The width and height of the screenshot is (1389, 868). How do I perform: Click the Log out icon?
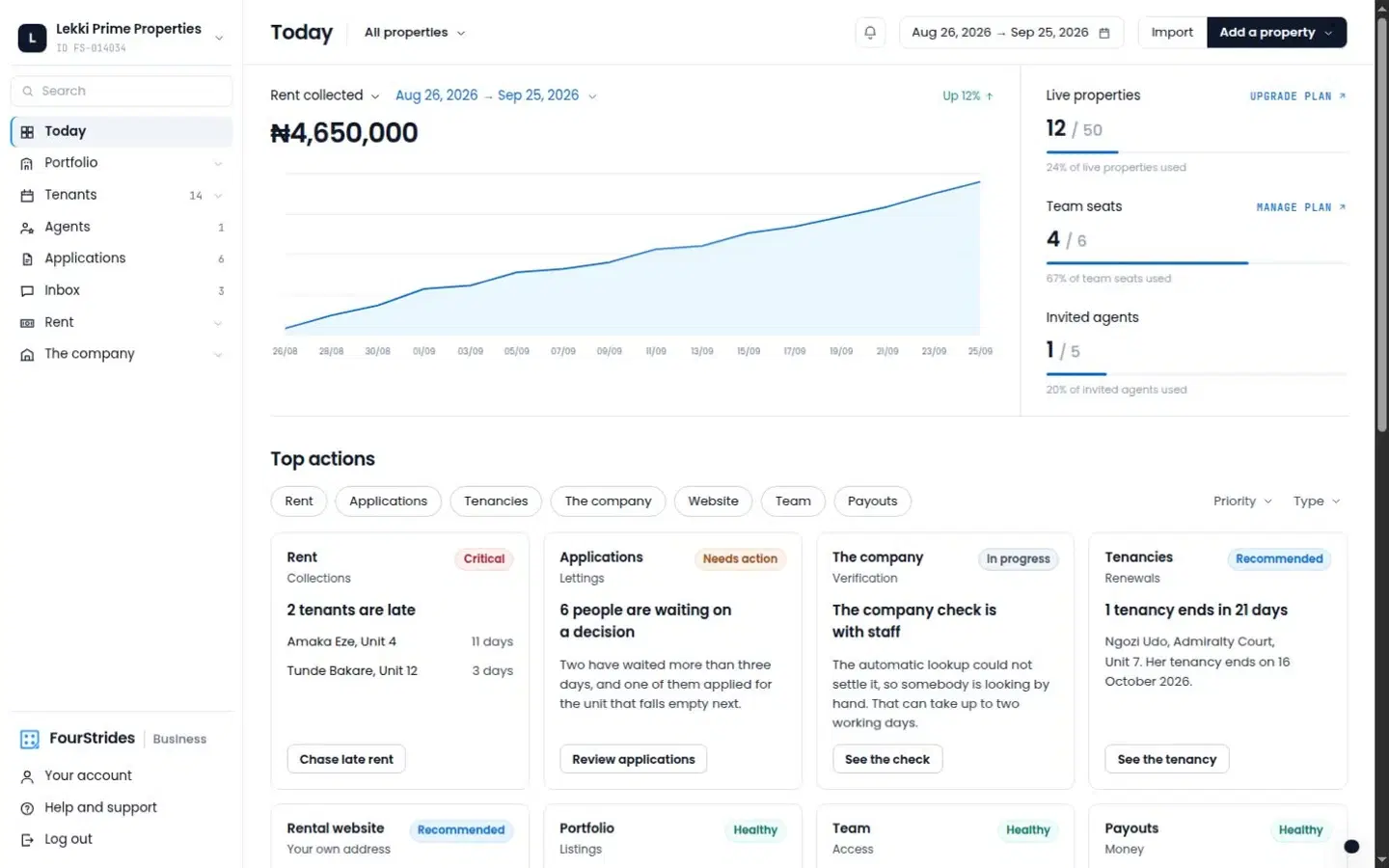click(x=27, y=840)
